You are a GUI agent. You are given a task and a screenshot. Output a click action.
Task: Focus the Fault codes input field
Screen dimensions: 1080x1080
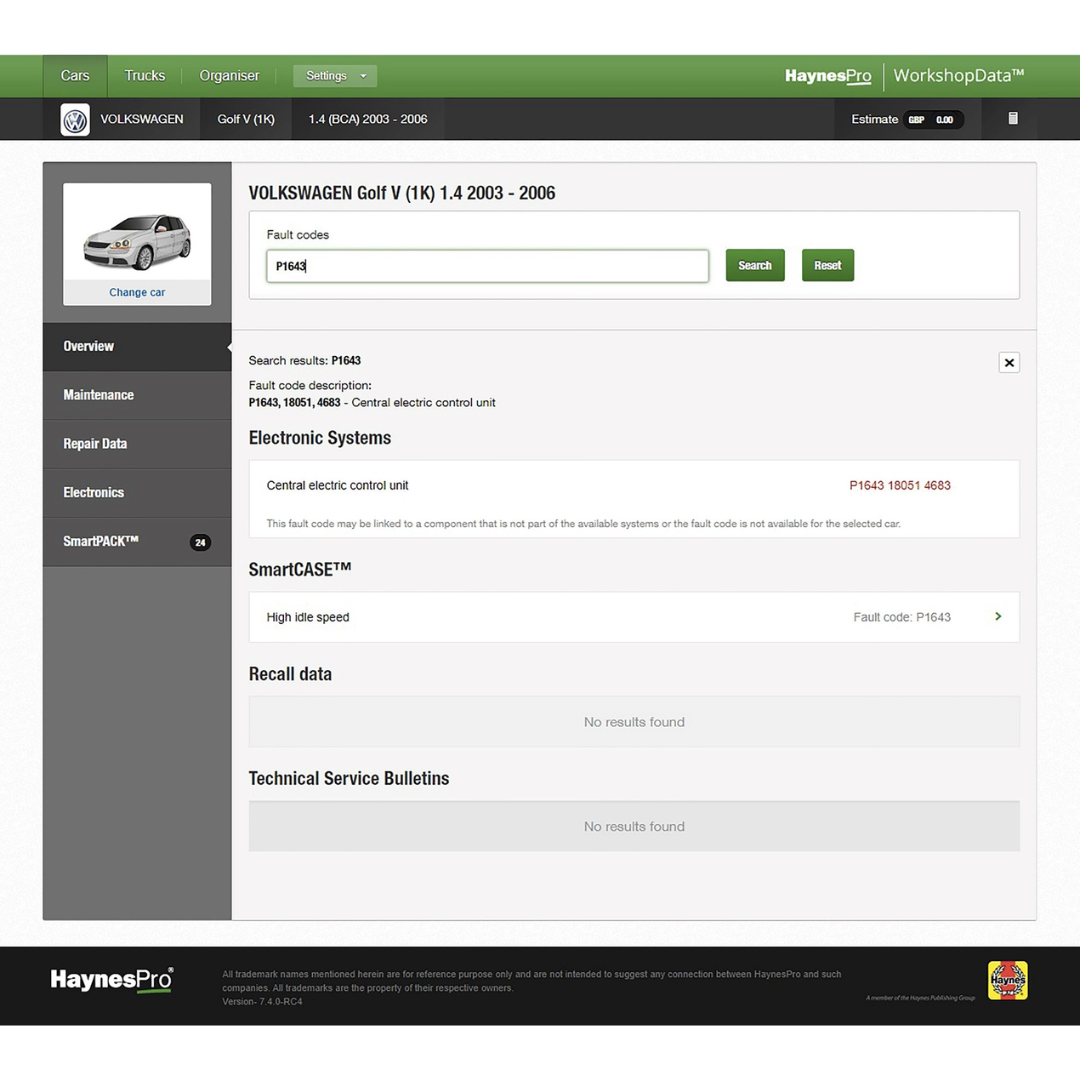487,266
